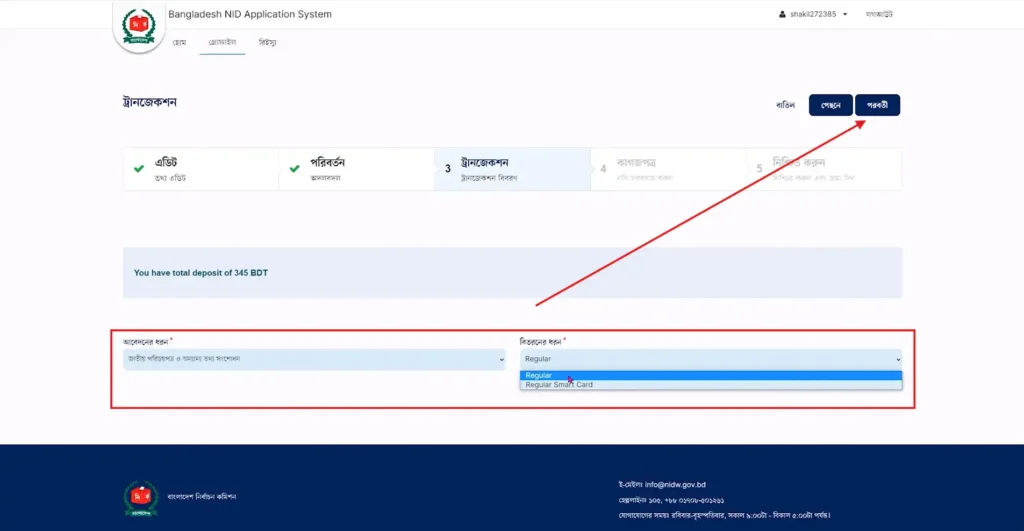1024x531 pixels.
Task: Click the Election Commission logo in header
Action: (138, 26)
